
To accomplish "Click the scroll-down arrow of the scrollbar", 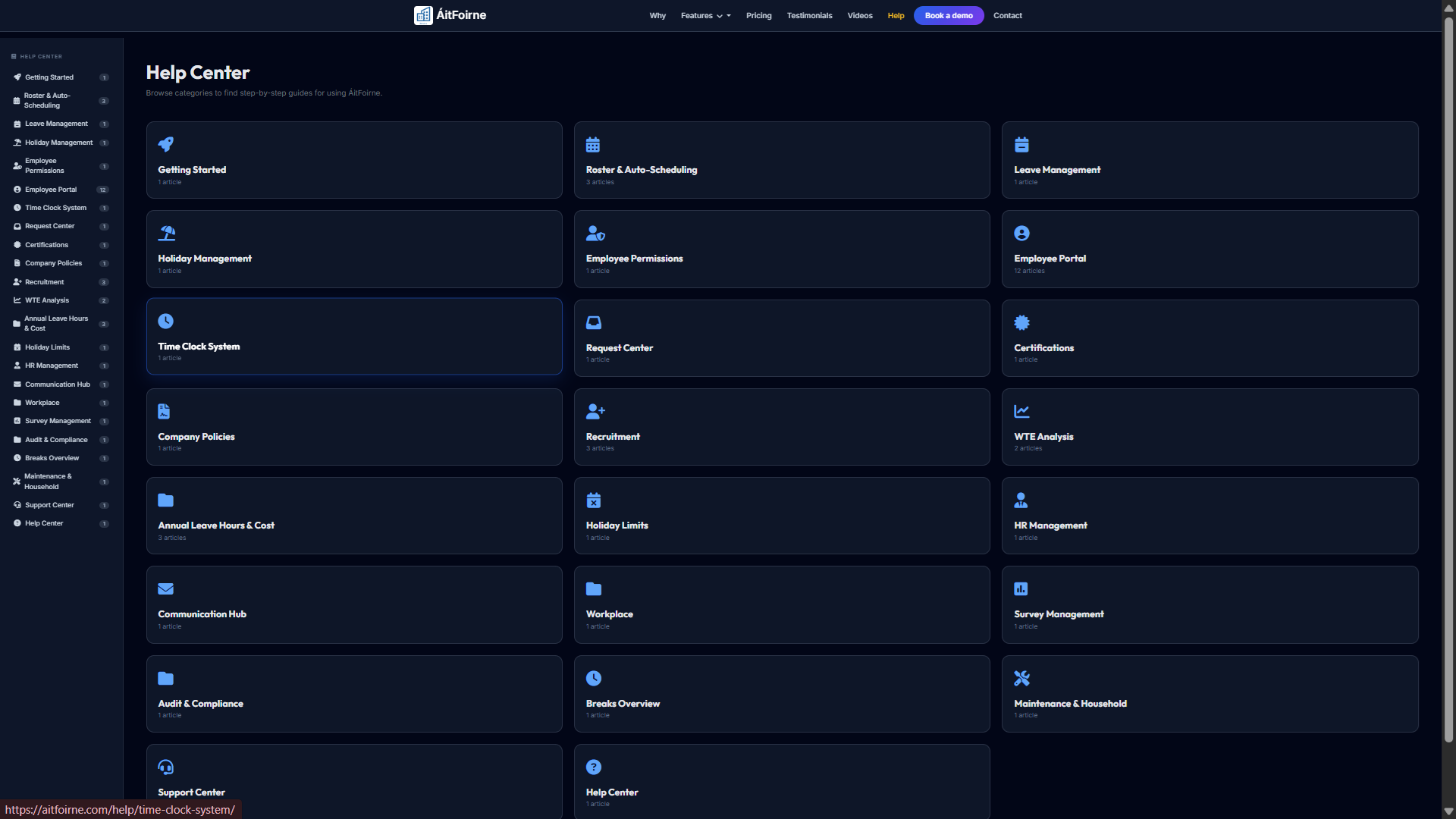I will pyautogui.click(x=1448, y=811).
